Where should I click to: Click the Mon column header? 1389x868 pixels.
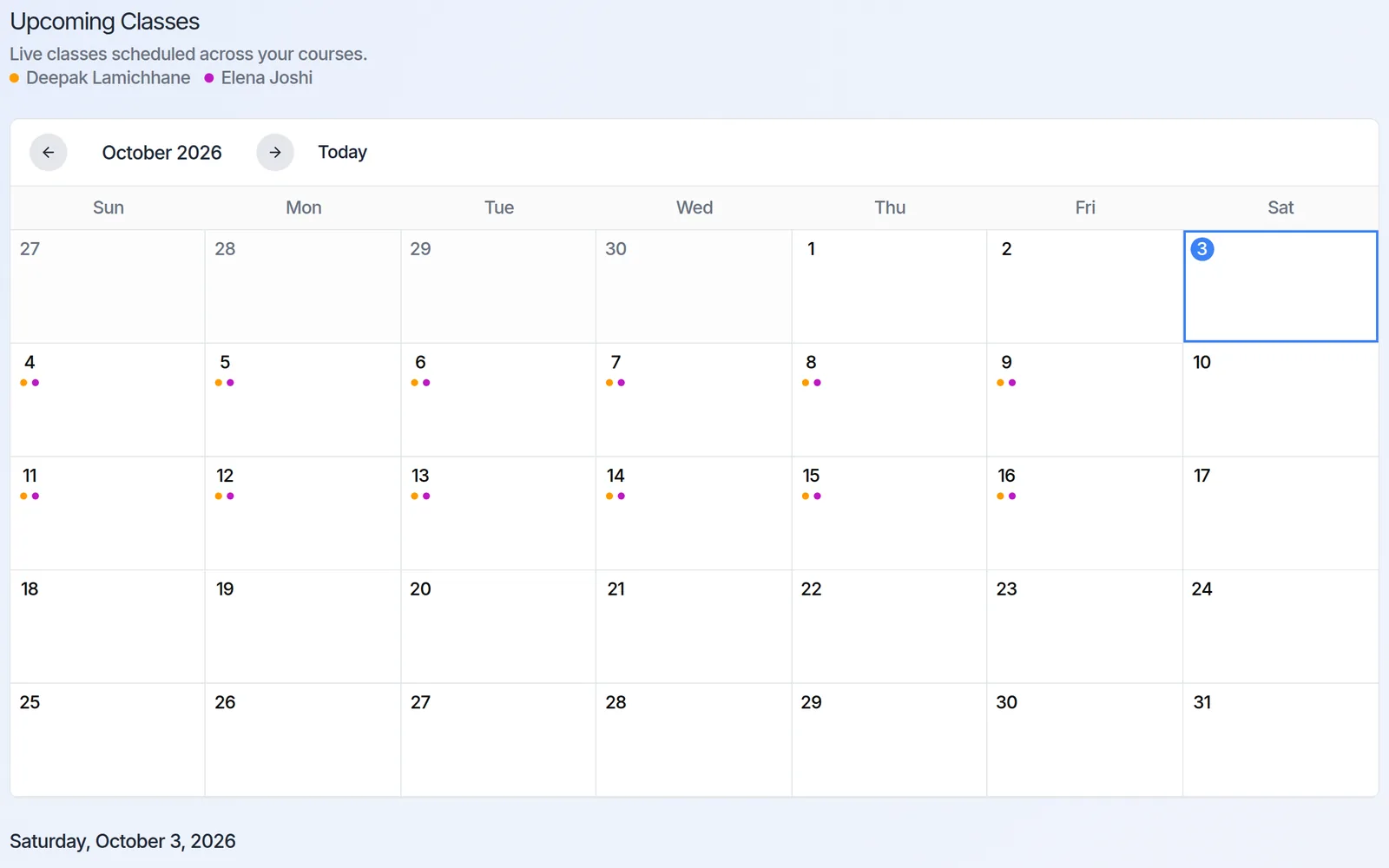(304, 207)
